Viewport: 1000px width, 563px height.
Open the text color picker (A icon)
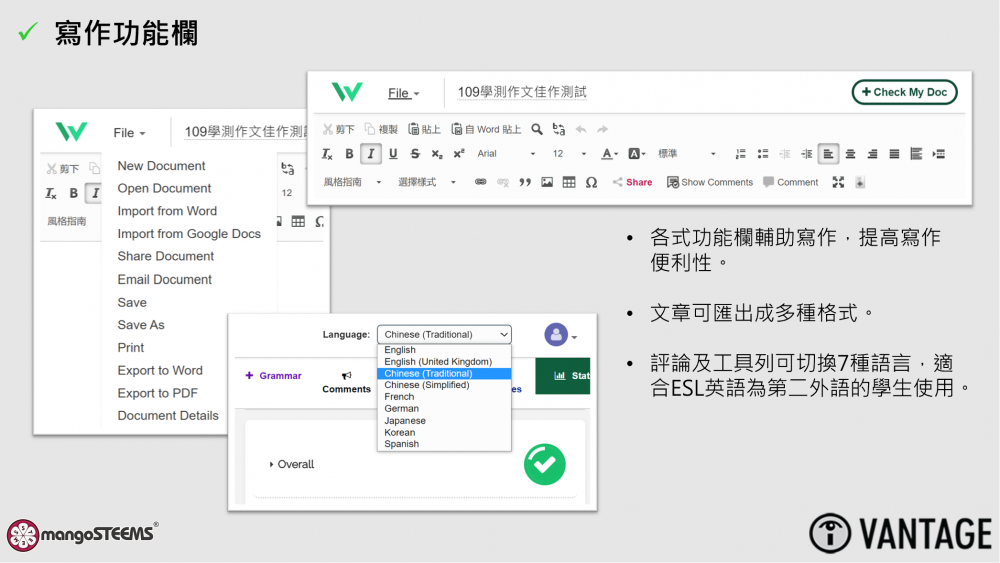[608, 154]
